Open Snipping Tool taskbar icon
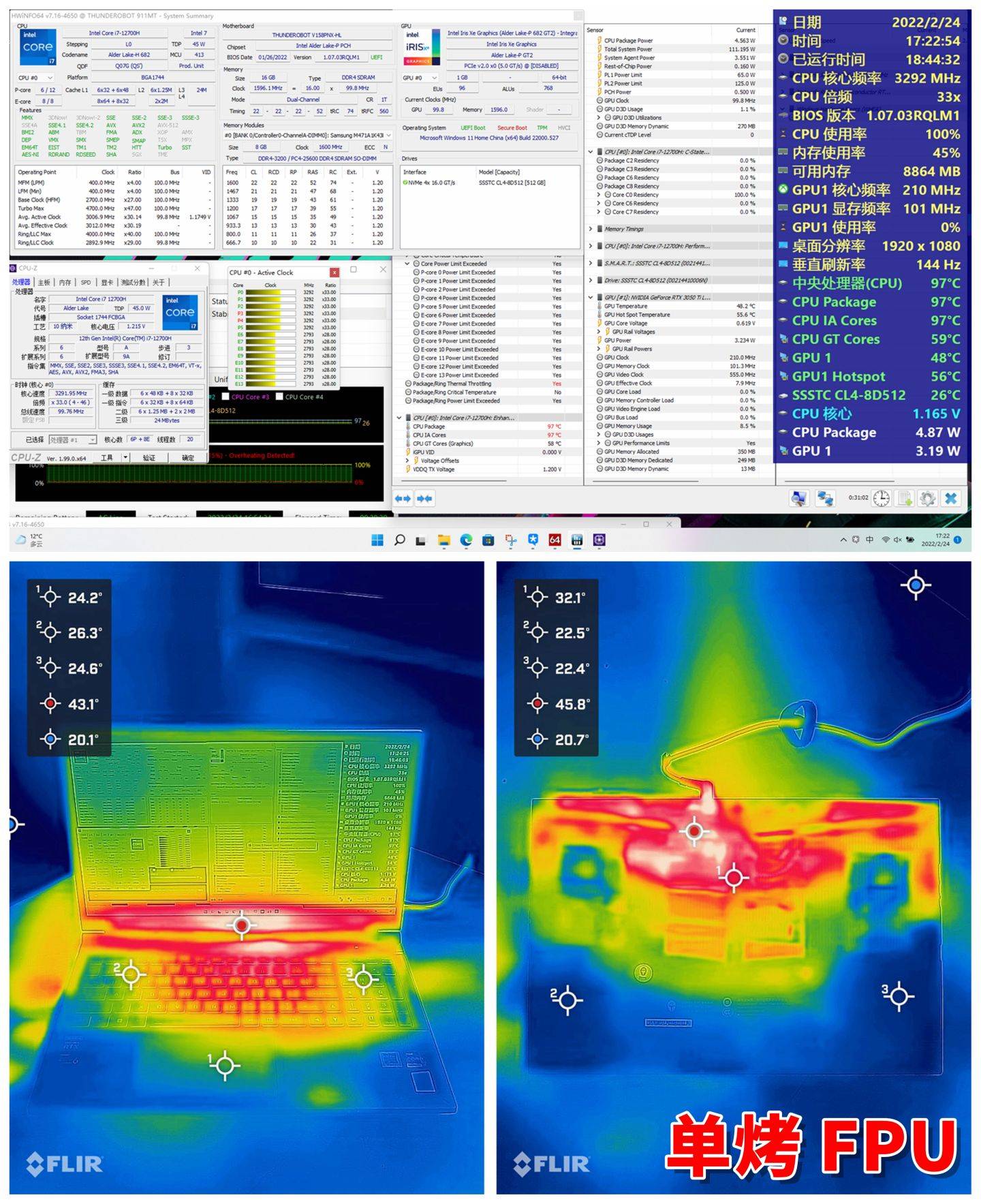This screenshot has height=1204, width=981. click(x=510, y=540)
